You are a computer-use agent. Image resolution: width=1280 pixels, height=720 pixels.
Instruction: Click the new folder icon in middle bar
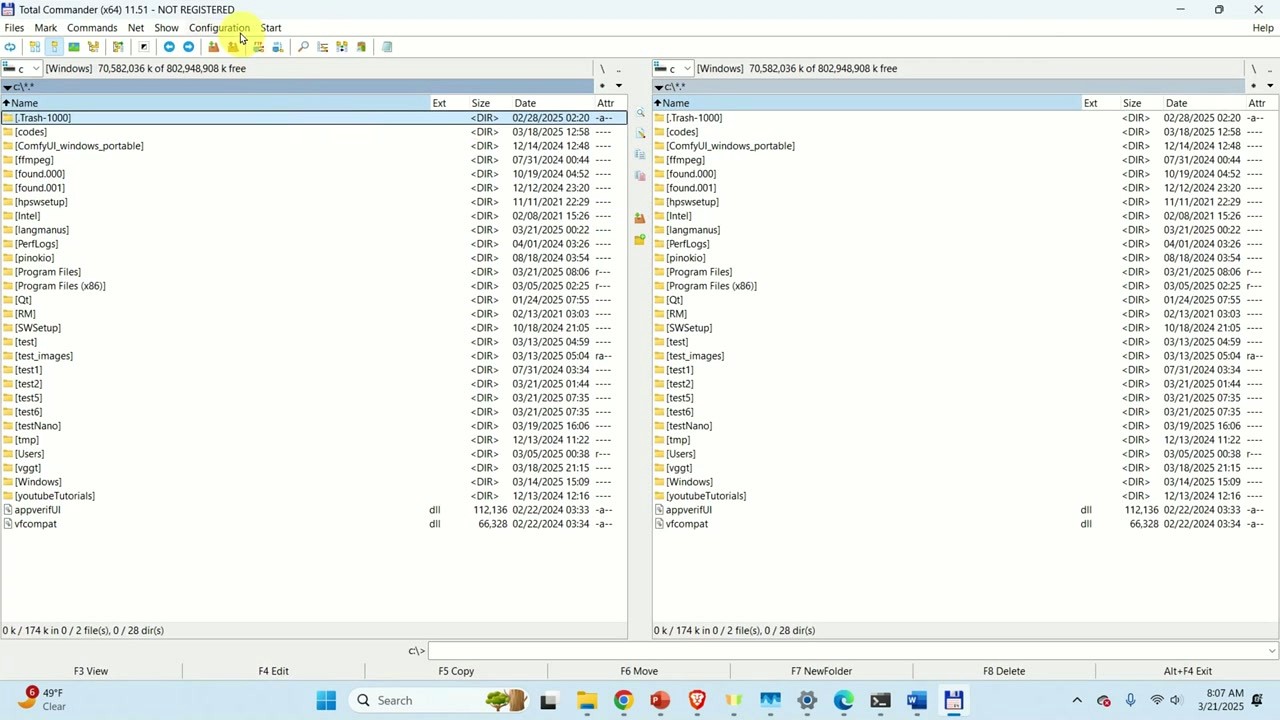click(x=640, y=239)
